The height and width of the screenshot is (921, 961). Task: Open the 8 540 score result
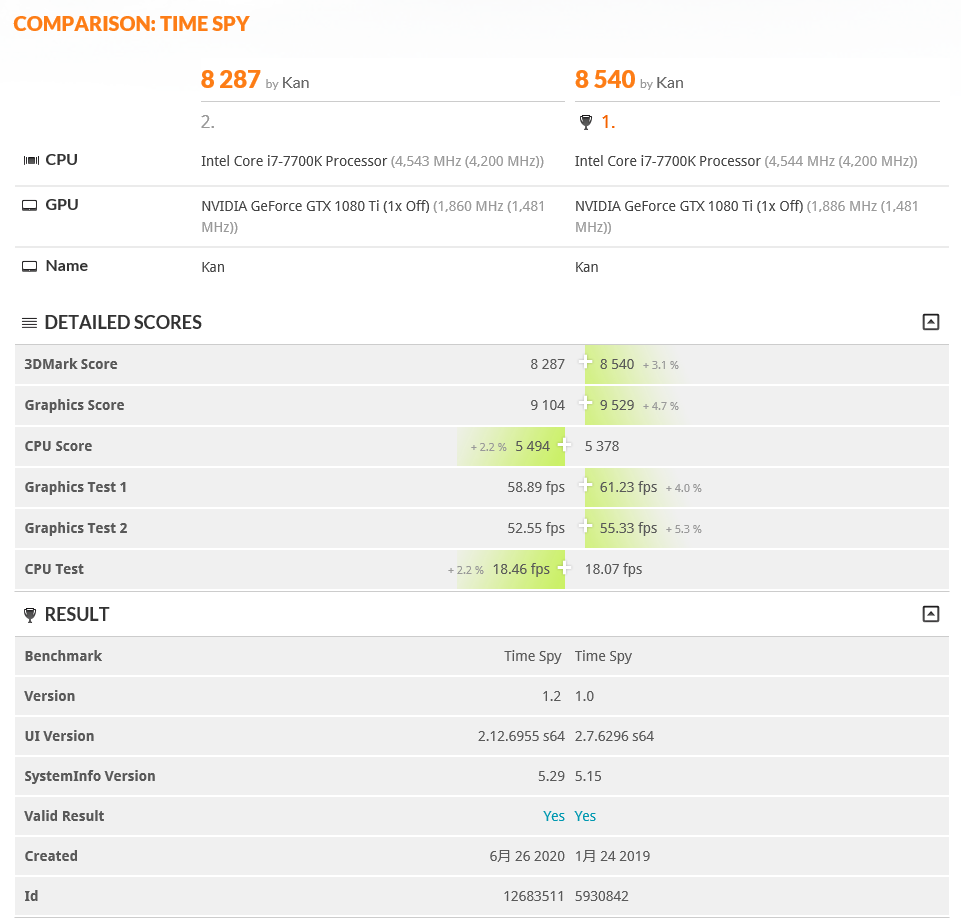click(604, 80)
